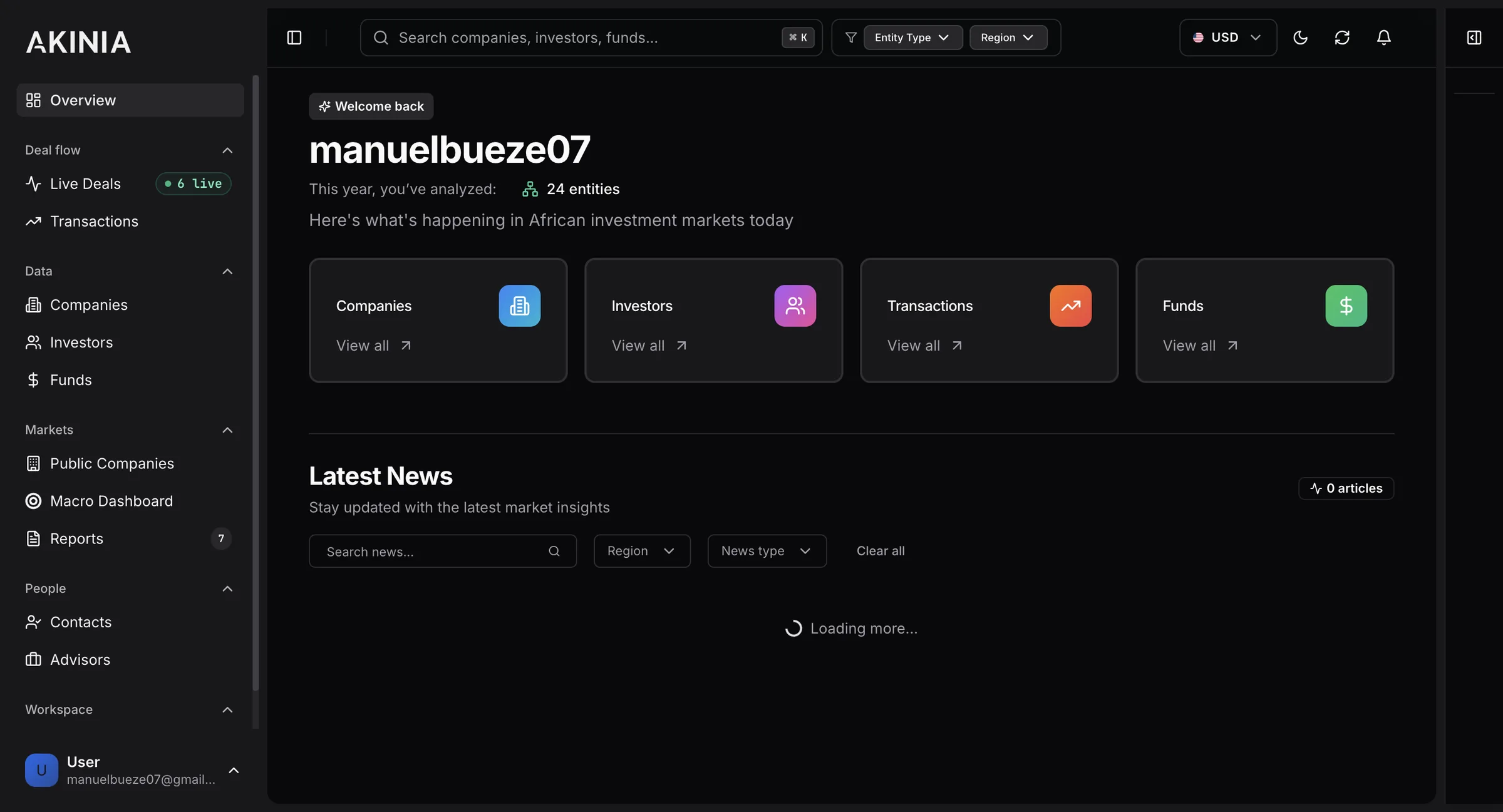This screenshot has height=812, width=1503.
Task: Collapse the Markets section
Action: 227,430
